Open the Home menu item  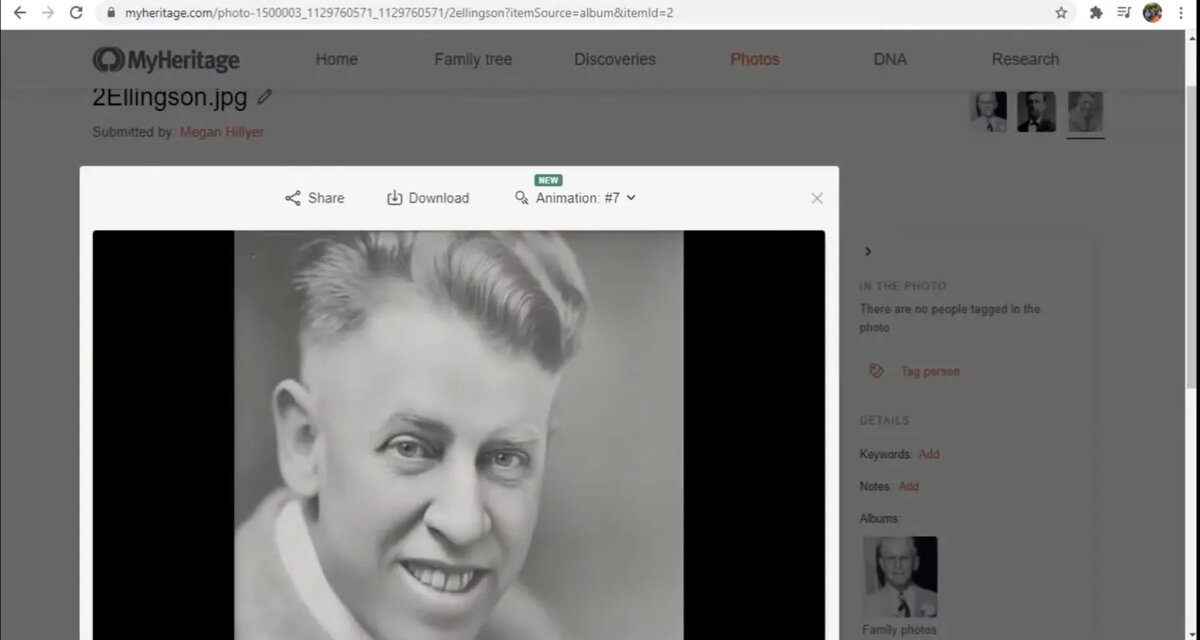coord(337,59)
